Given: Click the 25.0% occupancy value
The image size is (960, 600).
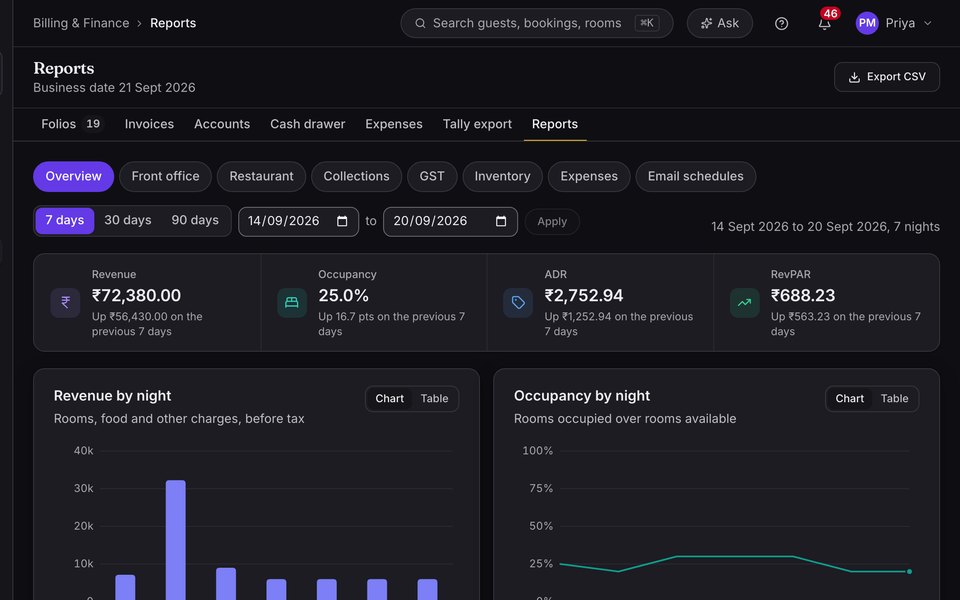Looking at the screenshot, I should point(343,296).
